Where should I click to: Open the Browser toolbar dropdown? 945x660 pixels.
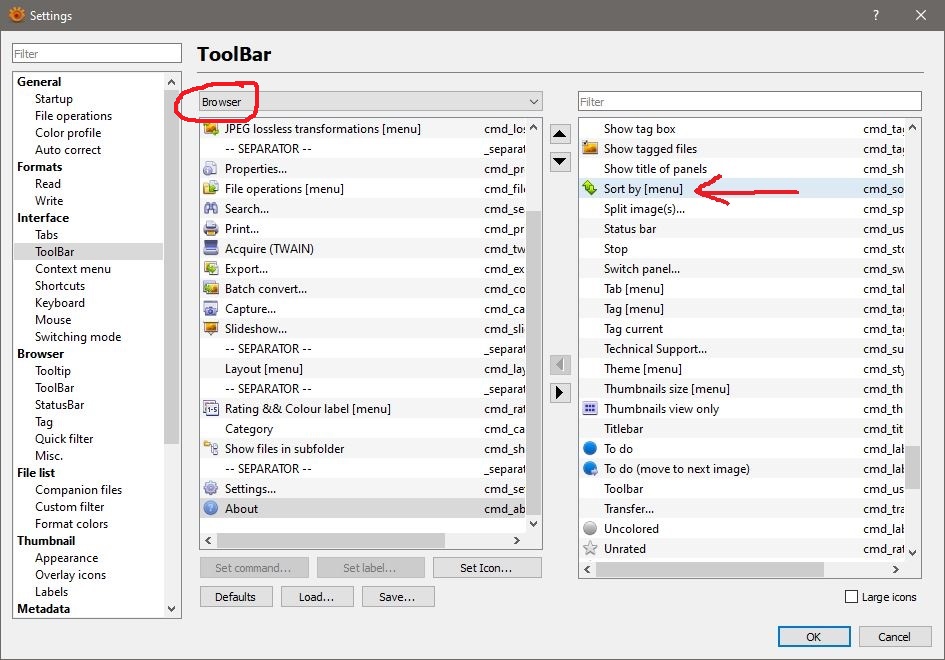[371, 101]
